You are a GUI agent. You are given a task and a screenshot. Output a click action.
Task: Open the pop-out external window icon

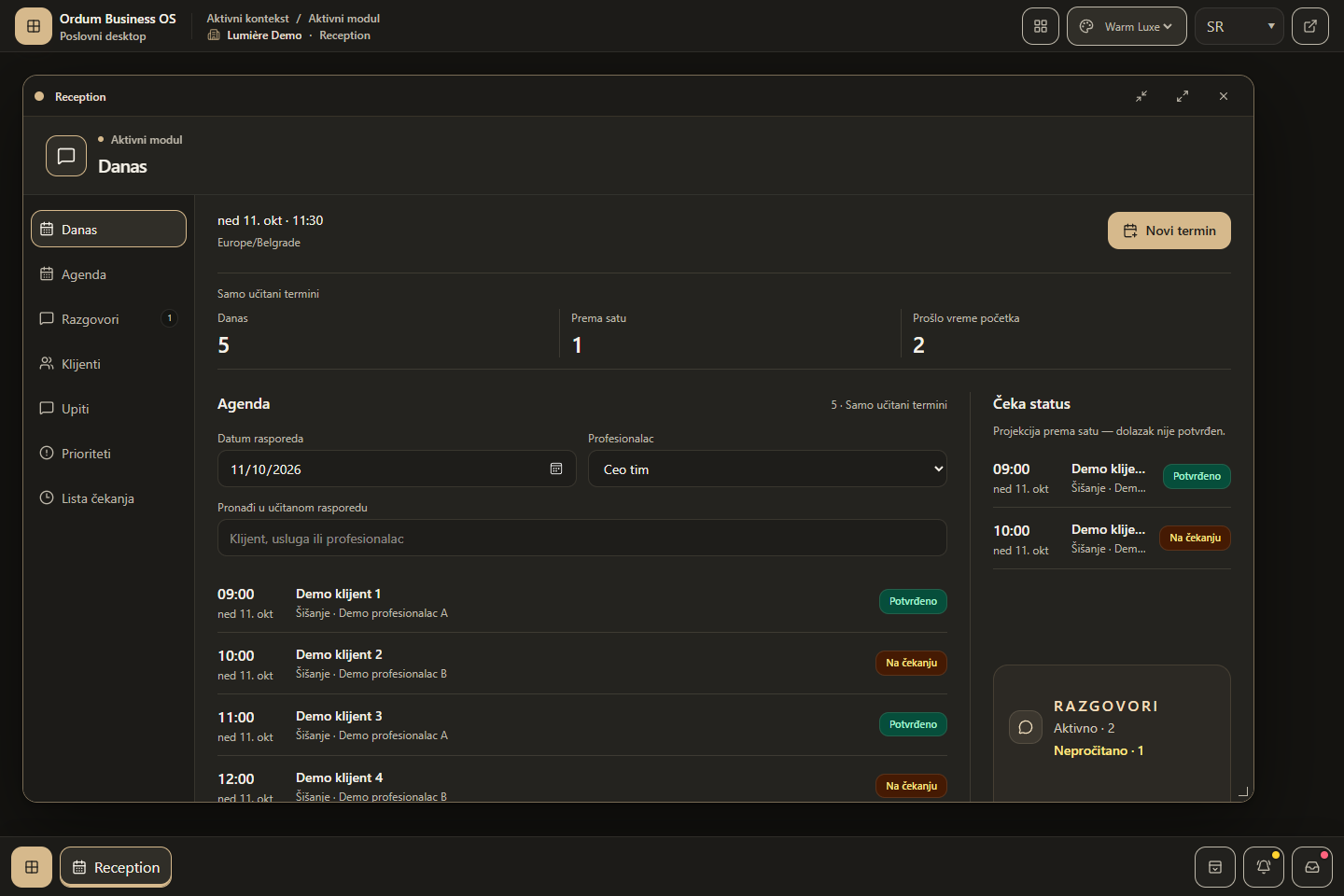[1310, 26]
